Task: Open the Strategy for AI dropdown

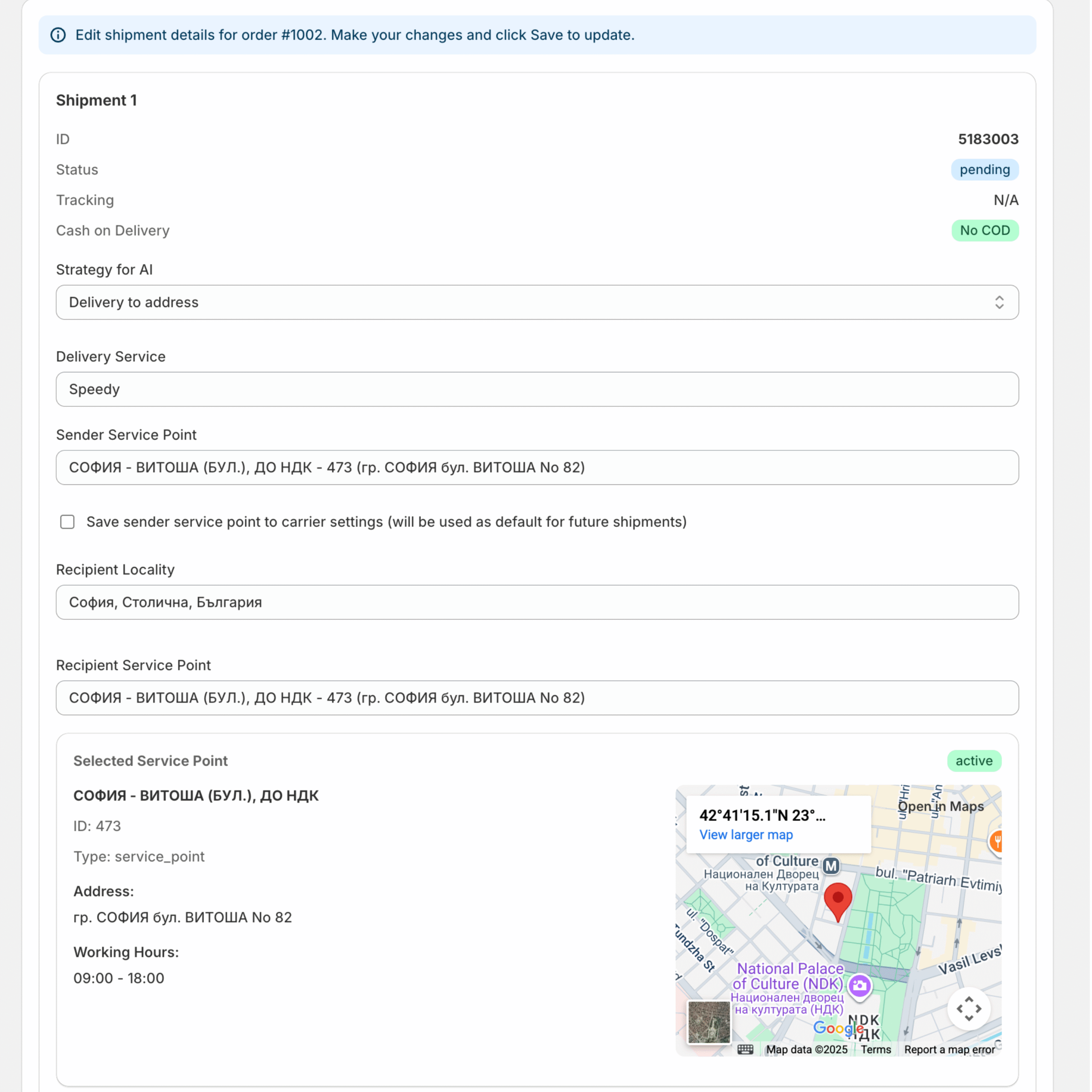Action: click(537, 303)
